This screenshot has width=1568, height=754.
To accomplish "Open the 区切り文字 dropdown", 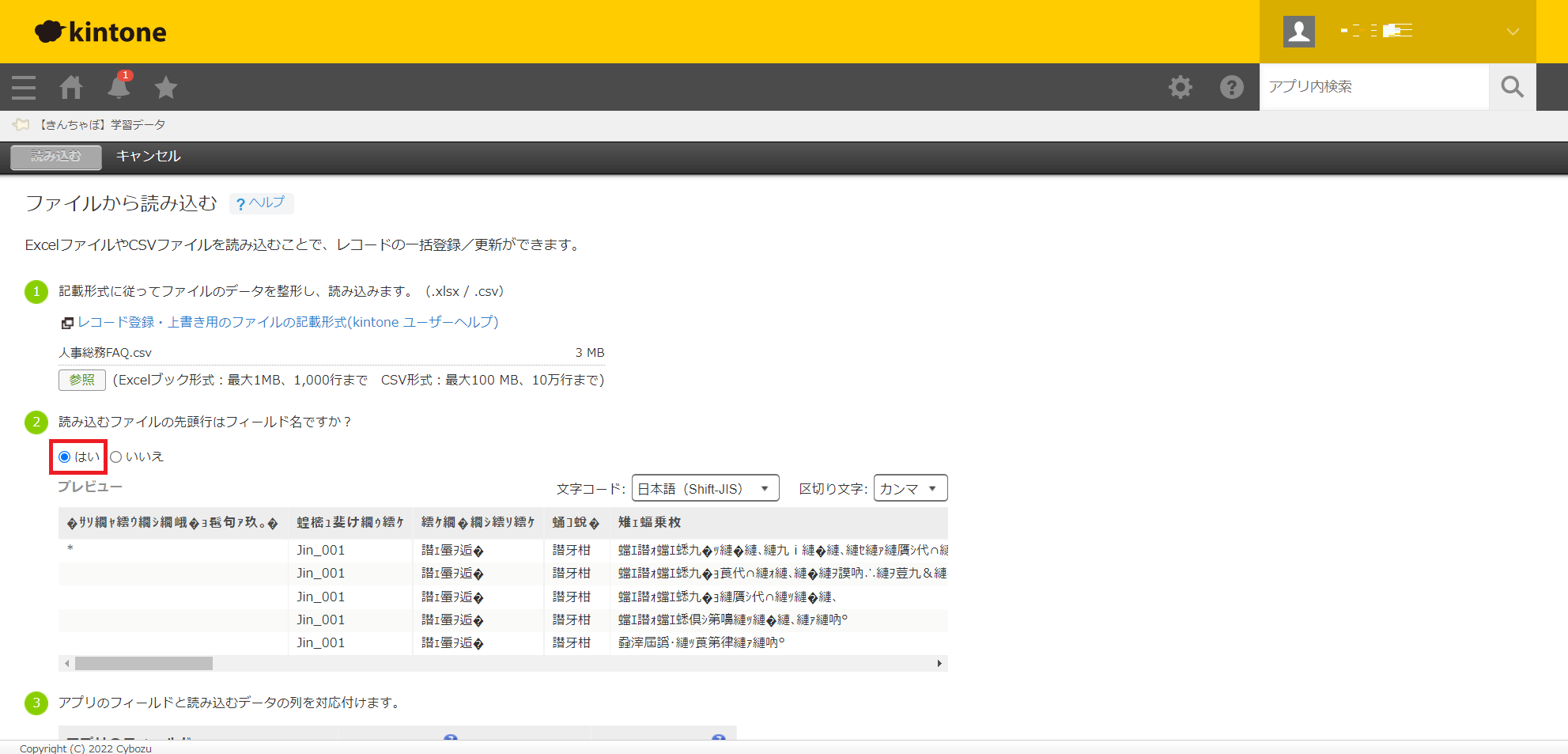I will click(x=909, y=488).
